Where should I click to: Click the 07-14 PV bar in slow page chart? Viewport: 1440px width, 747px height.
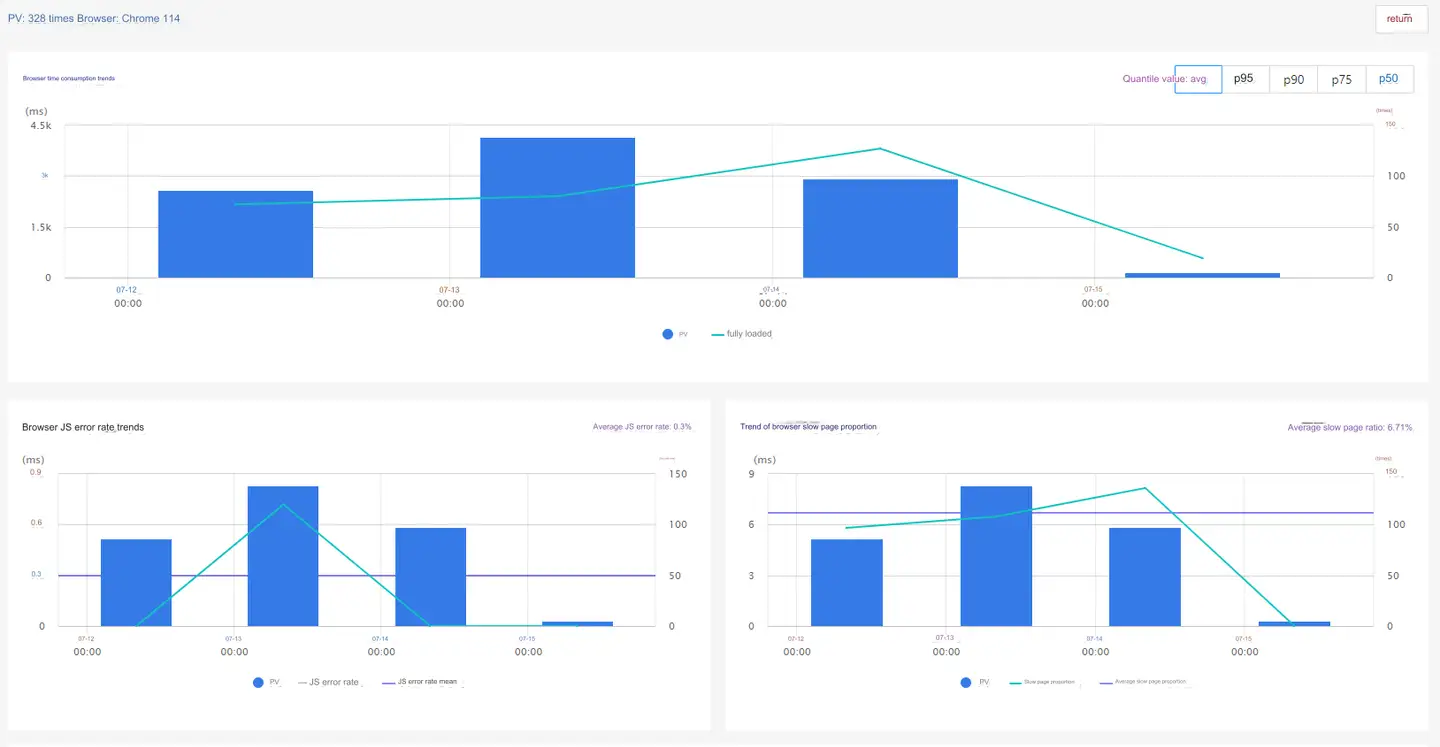[1145, 577]
